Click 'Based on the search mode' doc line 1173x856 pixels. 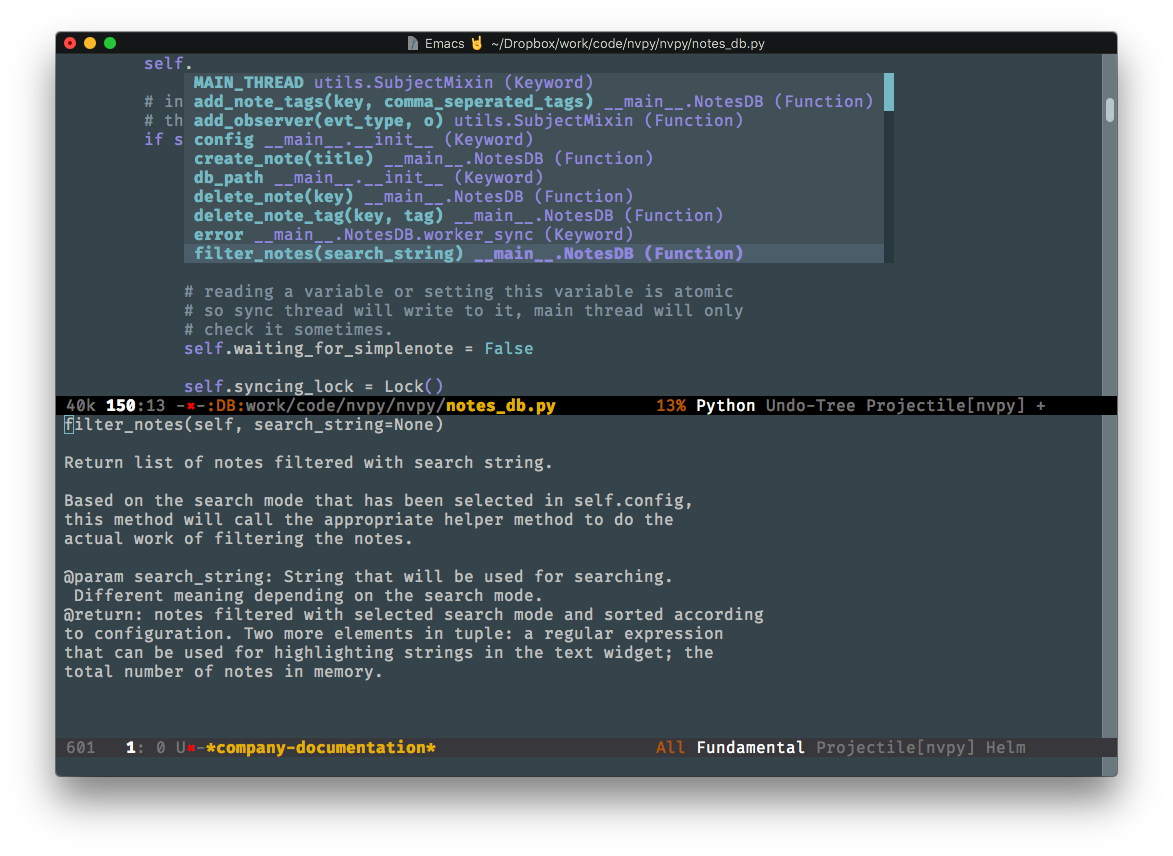coord(379,501)
